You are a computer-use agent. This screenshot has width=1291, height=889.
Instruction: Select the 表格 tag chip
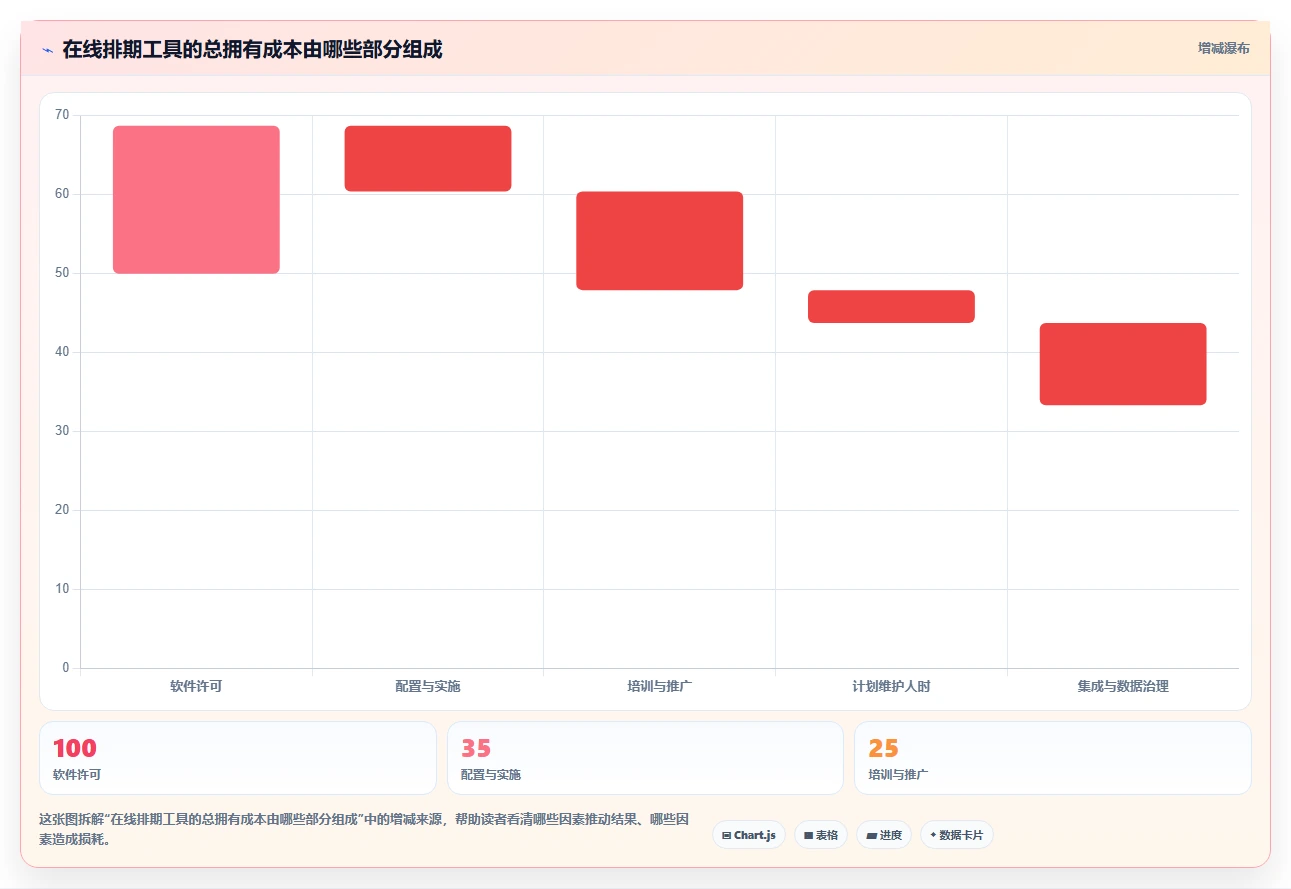(821, 835)
